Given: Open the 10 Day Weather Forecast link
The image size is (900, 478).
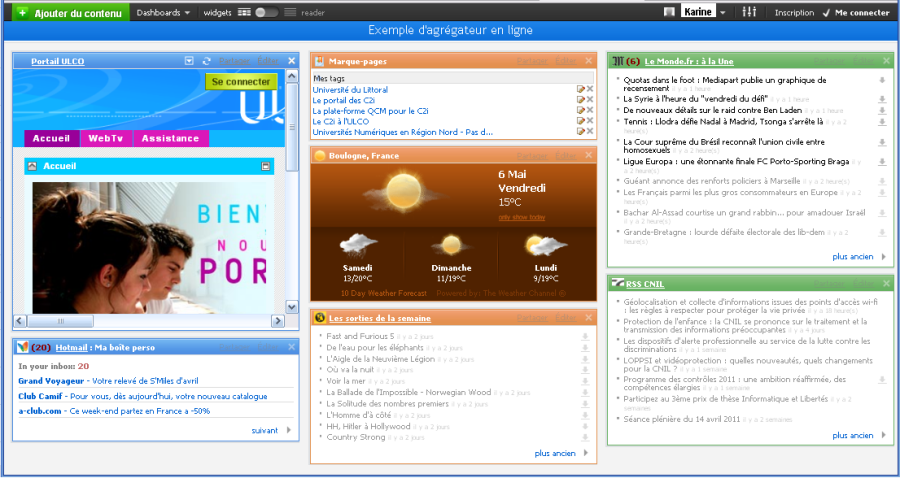Looking at the screenshot, I should tap(384, 293).
